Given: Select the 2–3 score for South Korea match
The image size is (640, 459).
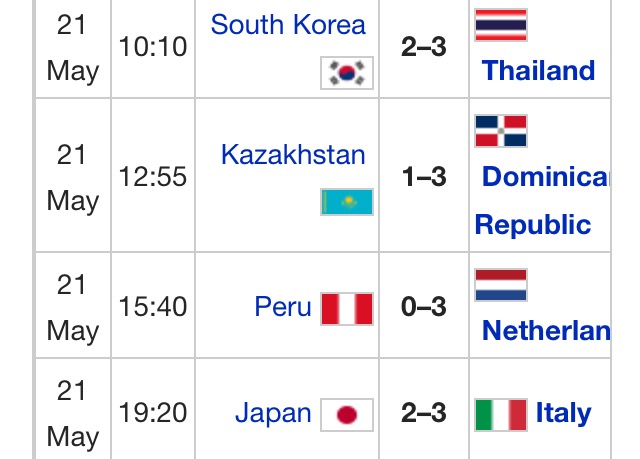Looking at the screenshot, I should [x=424, y=47].
